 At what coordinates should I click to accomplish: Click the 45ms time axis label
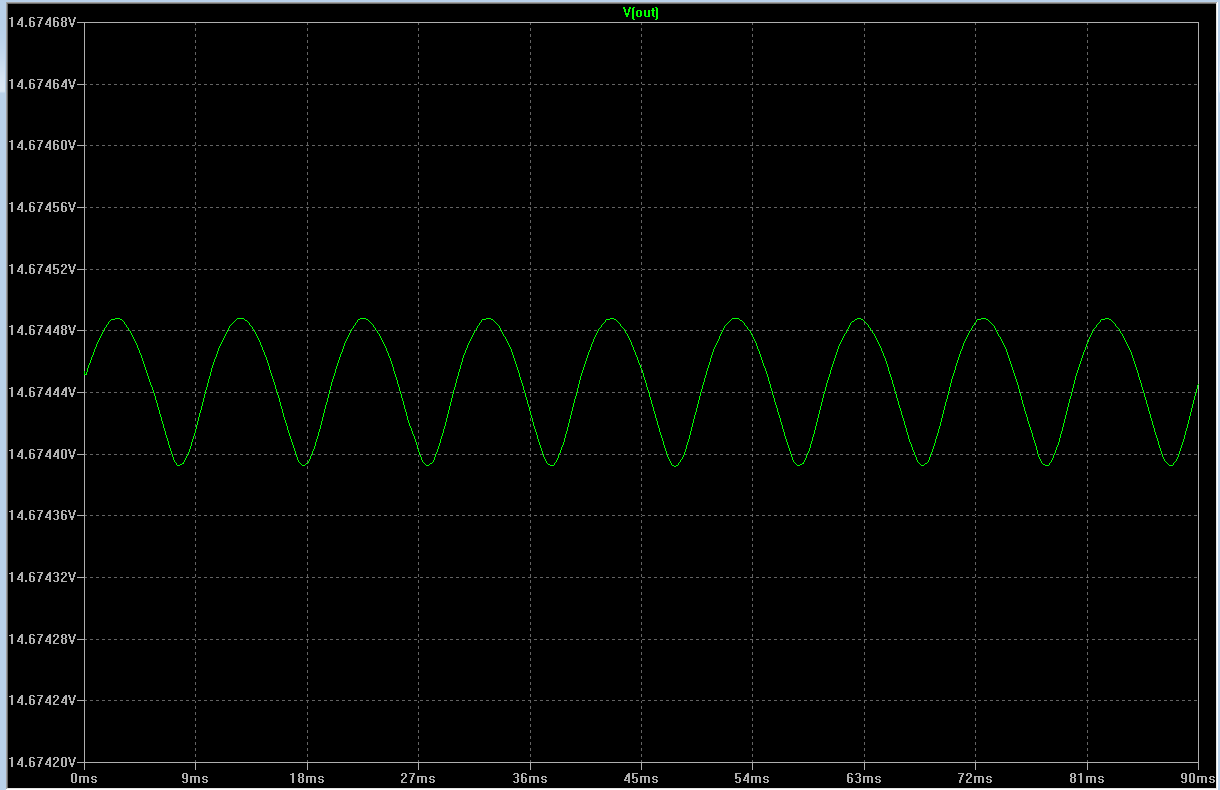[x=641, y=778]
